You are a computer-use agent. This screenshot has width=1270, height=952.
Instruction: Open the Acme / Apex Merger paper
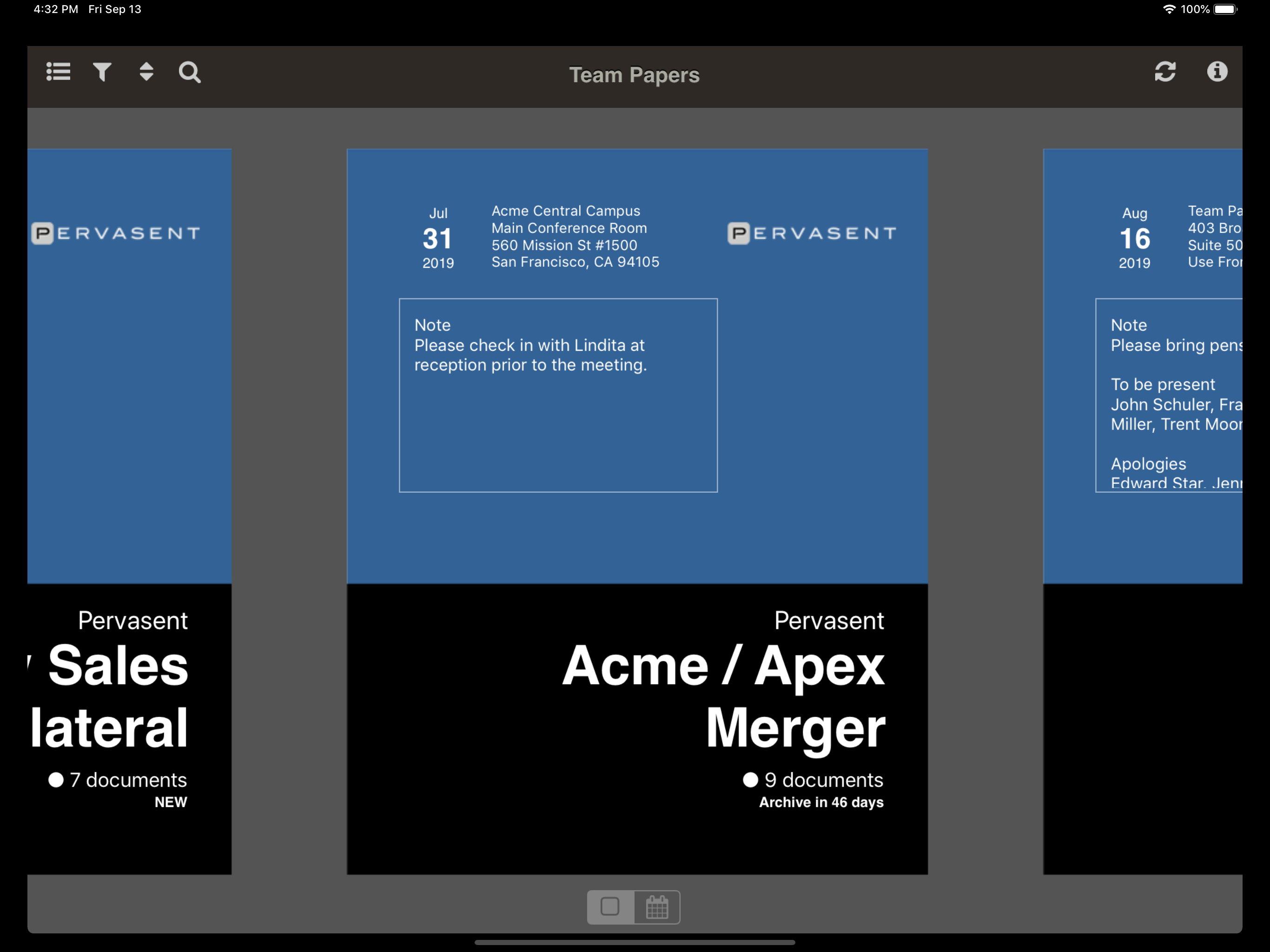pyautogui.click(x=637, y=512)
